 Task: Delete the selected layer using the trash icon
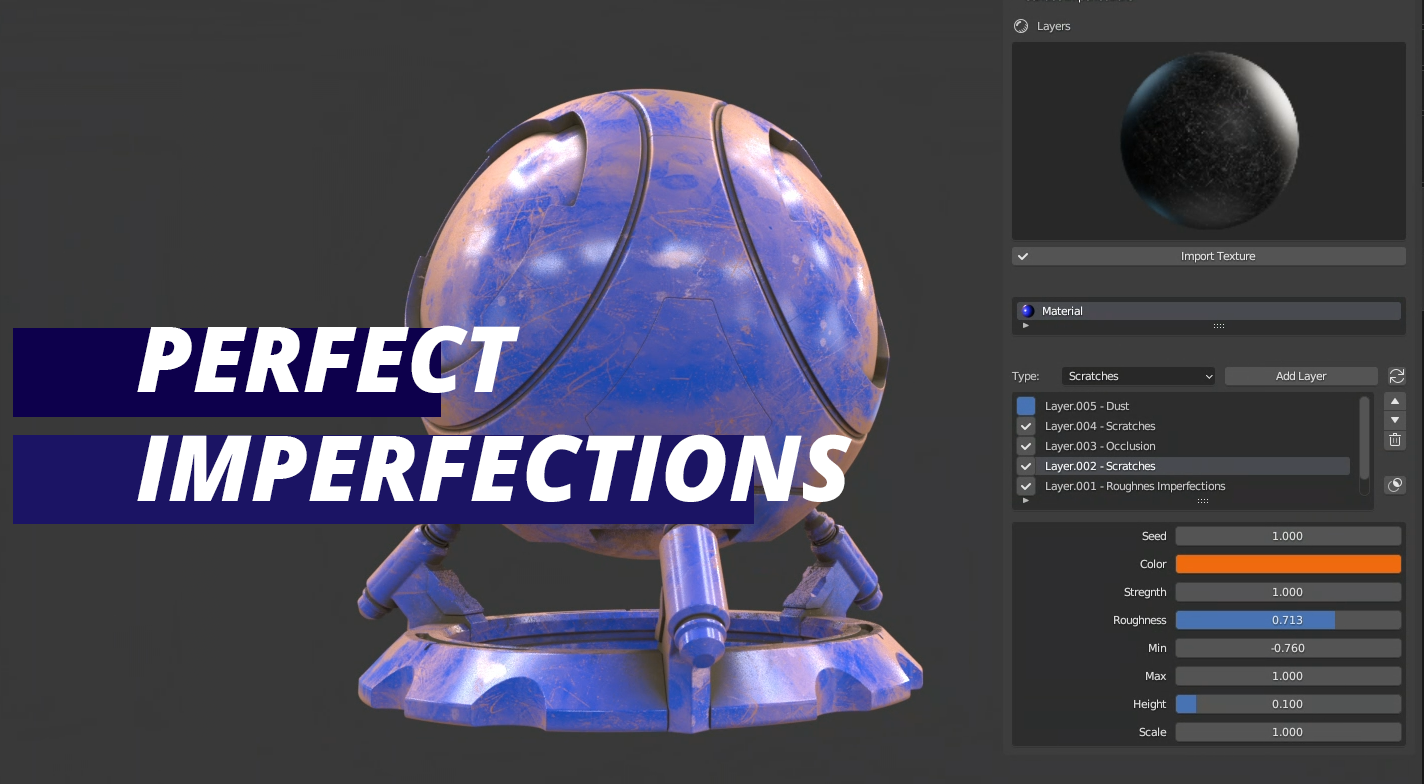1394,439
